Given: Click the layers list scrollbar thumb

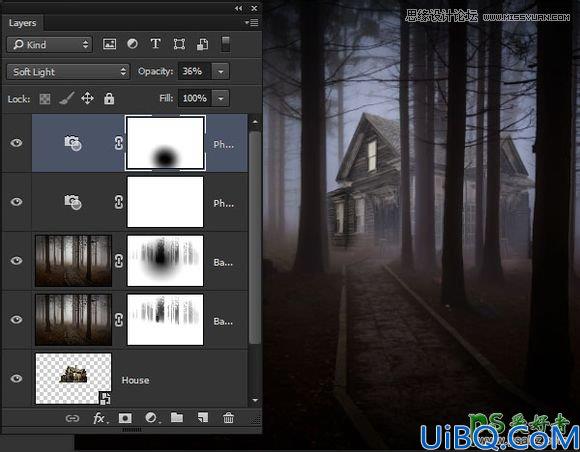Looking at the screenshot, I should 255,237.
